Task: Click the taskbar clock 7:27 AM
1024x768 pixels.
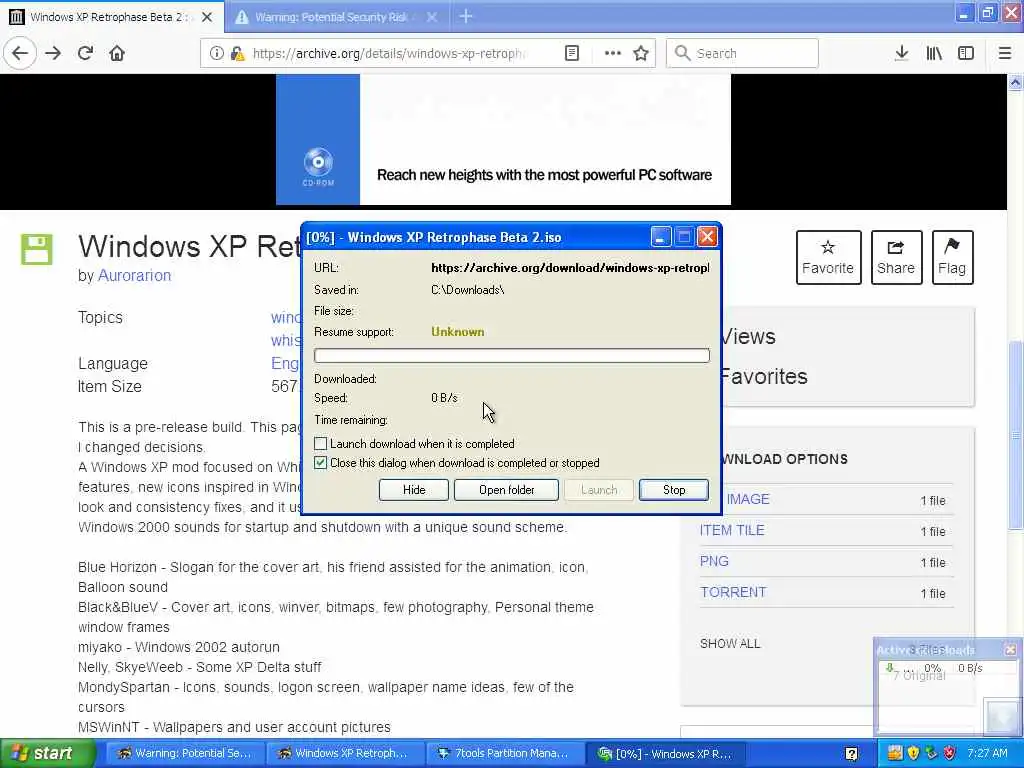Action: click(987, 753)
